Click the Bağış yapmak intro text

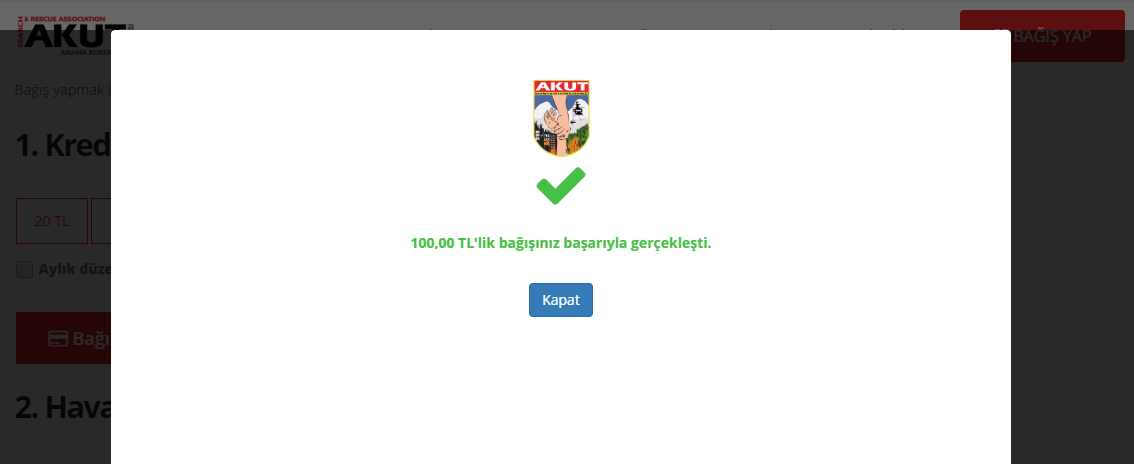click(63, 90)
